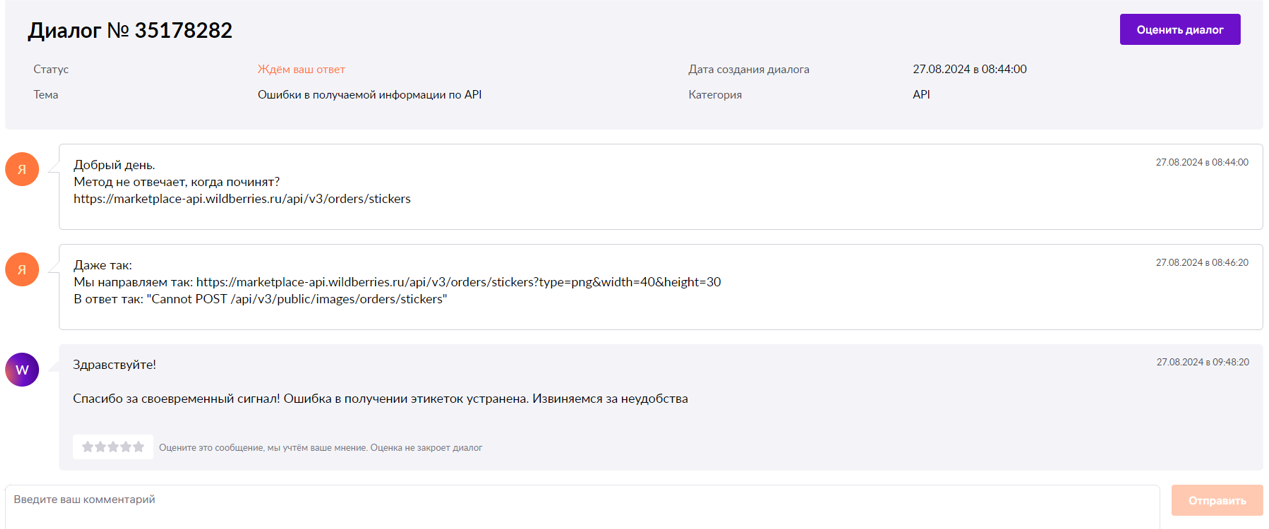Focus the "Введите ваш комментарий" input field
Viewport: 1269px width, 529px height.
583,506
